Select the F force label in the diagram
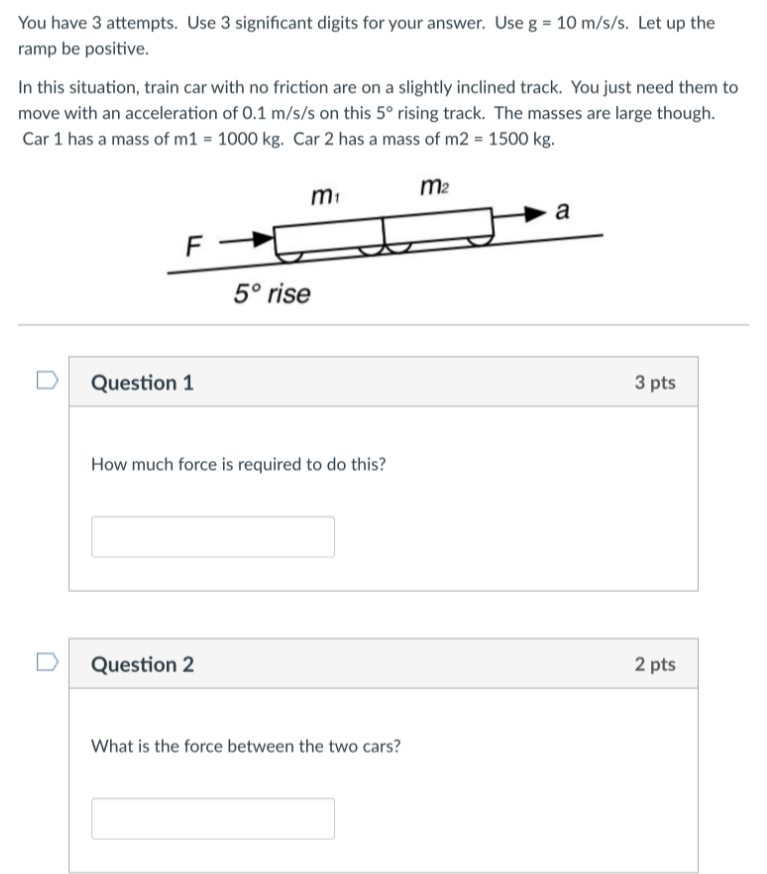 [194, 243]
